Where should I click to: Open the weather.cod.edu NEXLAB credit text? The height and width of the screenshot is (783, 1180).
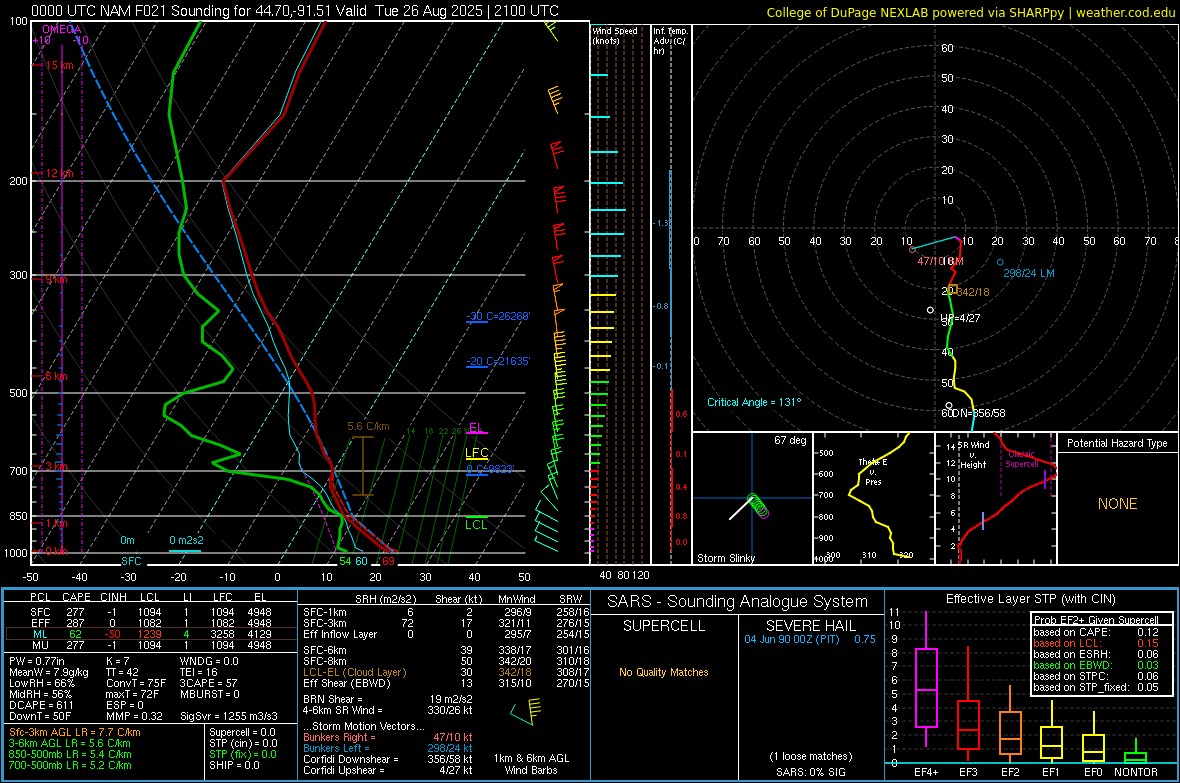[971, 13]
